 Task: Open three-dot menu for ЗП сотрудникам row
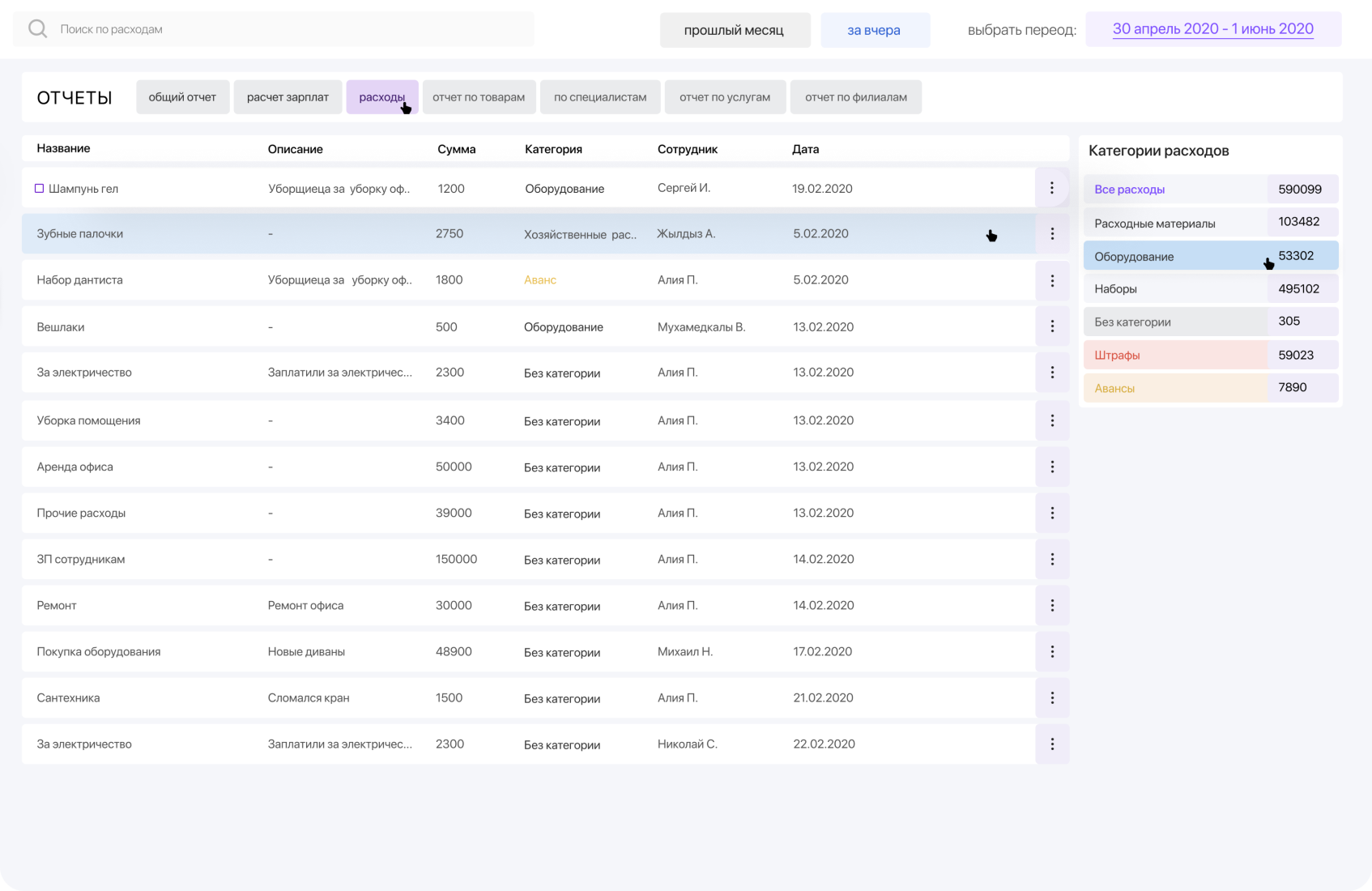(1051, 559)
